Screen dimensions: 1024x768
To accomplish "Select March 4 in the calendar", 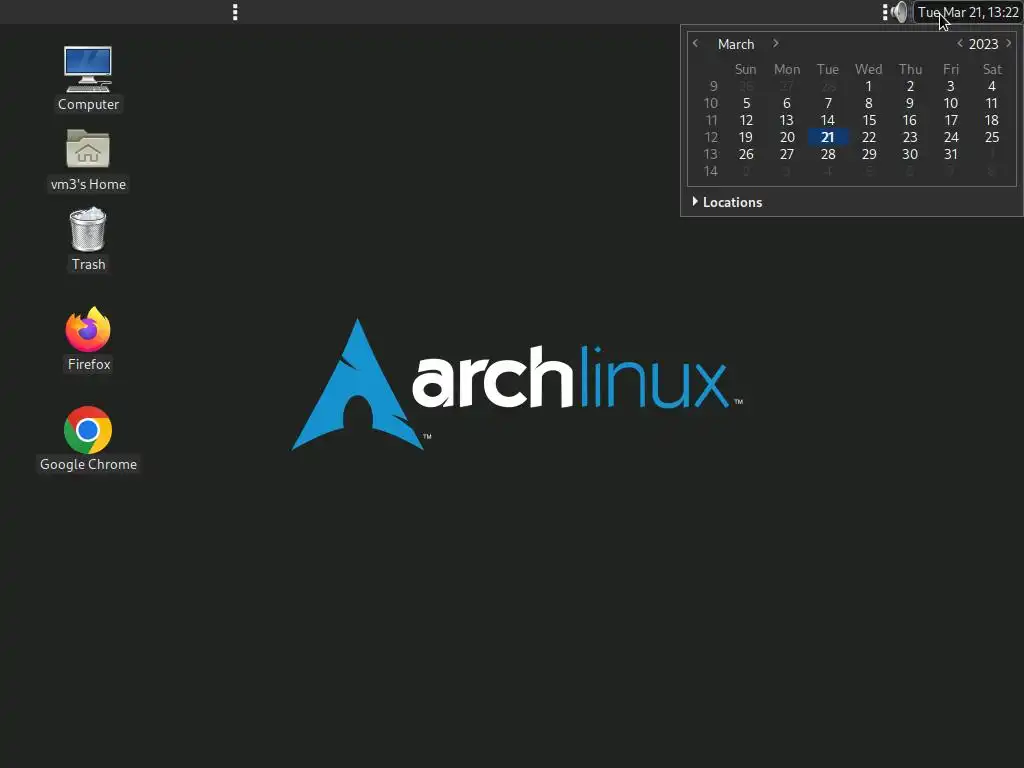I will [991, 86].
